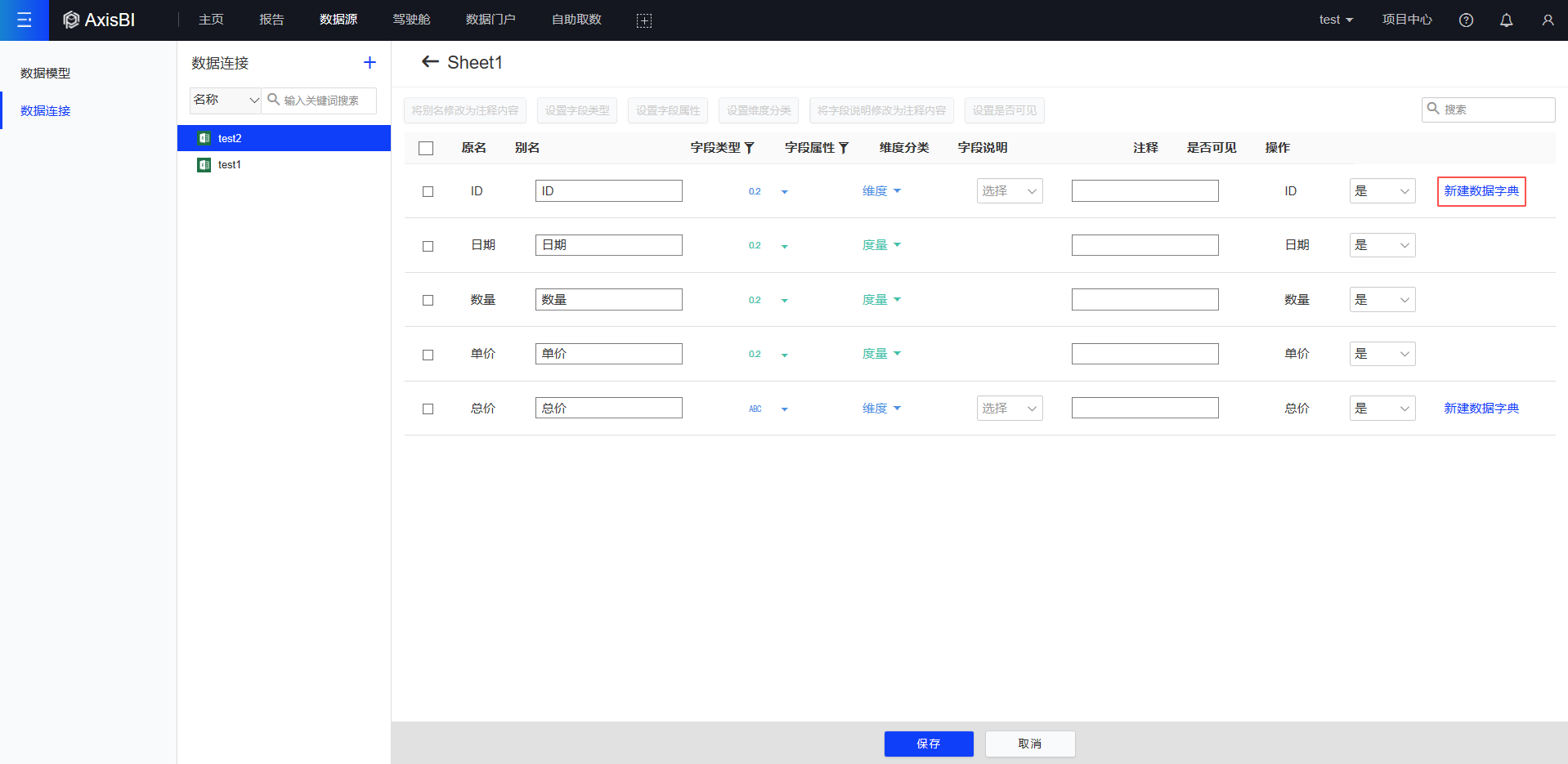
Task: Open the notifications bell icon
Action: coord(1506,20)
